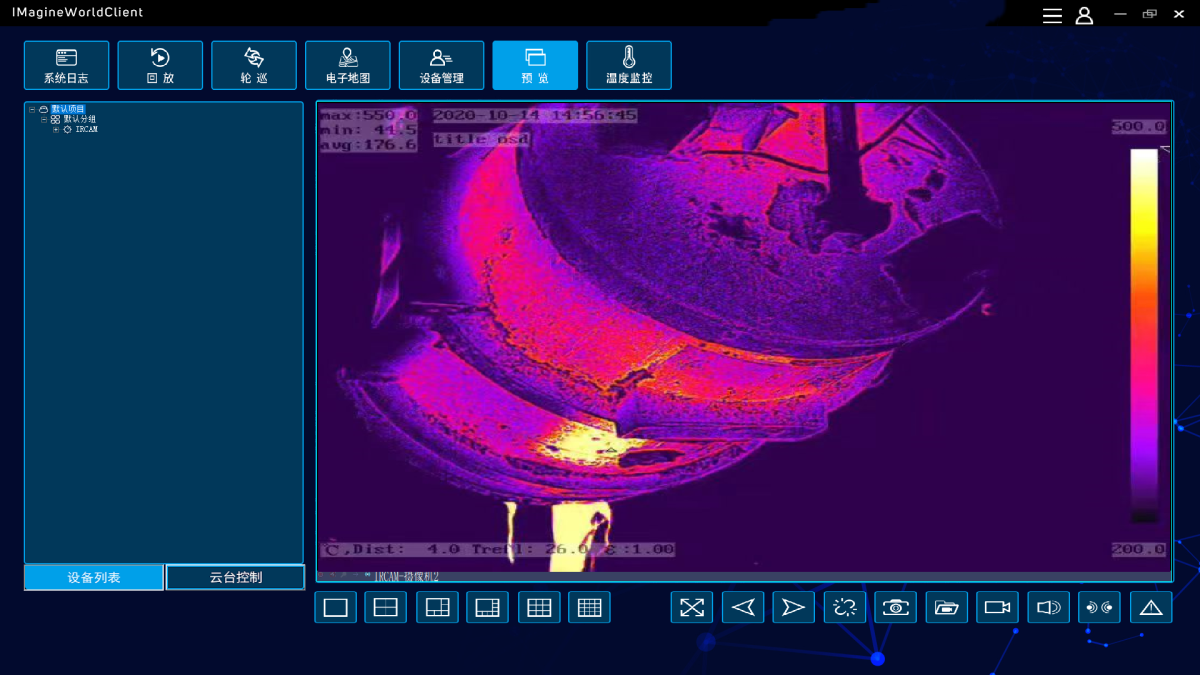Switch to the 设备列表 tab
The height and width of the screenshot is (675, 1200).
point(94,577)
